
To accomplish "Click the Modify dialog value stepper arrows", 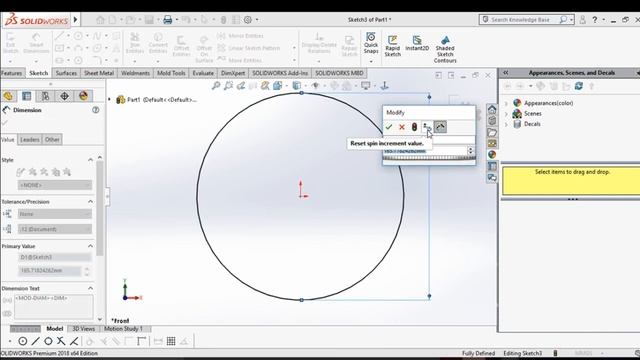I will tap(471, 151).
